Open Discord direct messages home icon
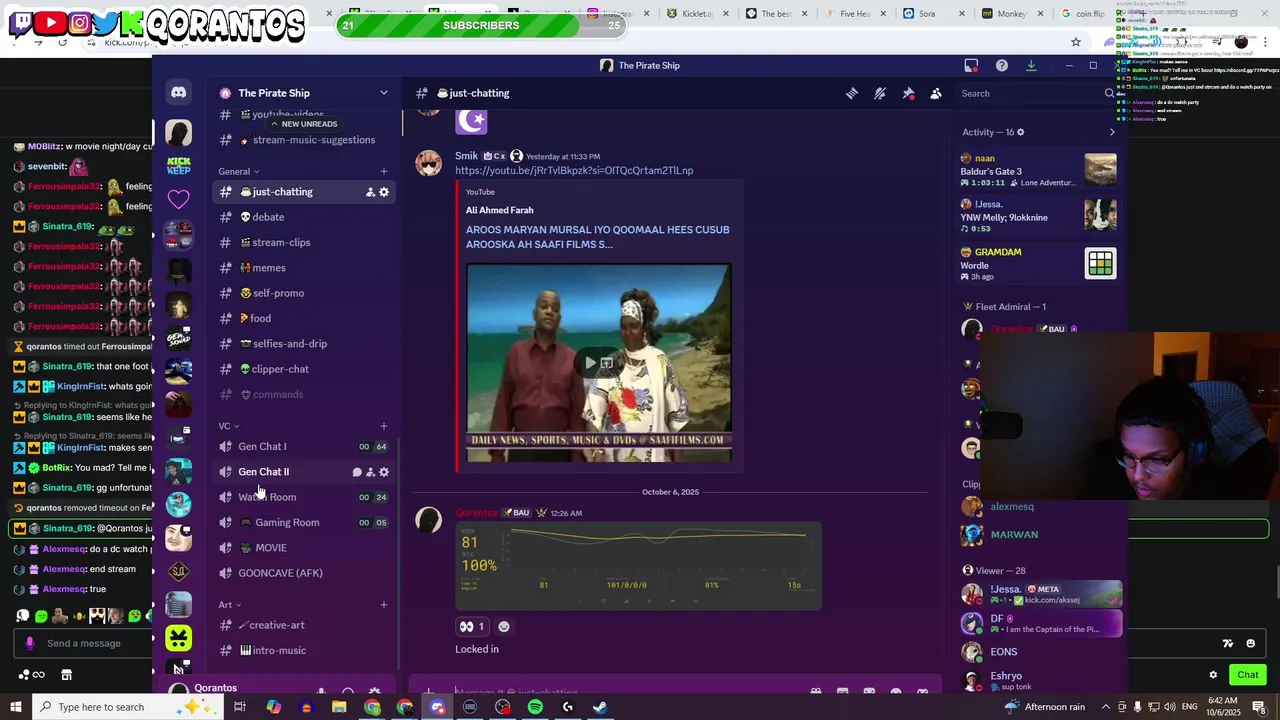Screen dimensions: 1280x720 tap(178, 93)
